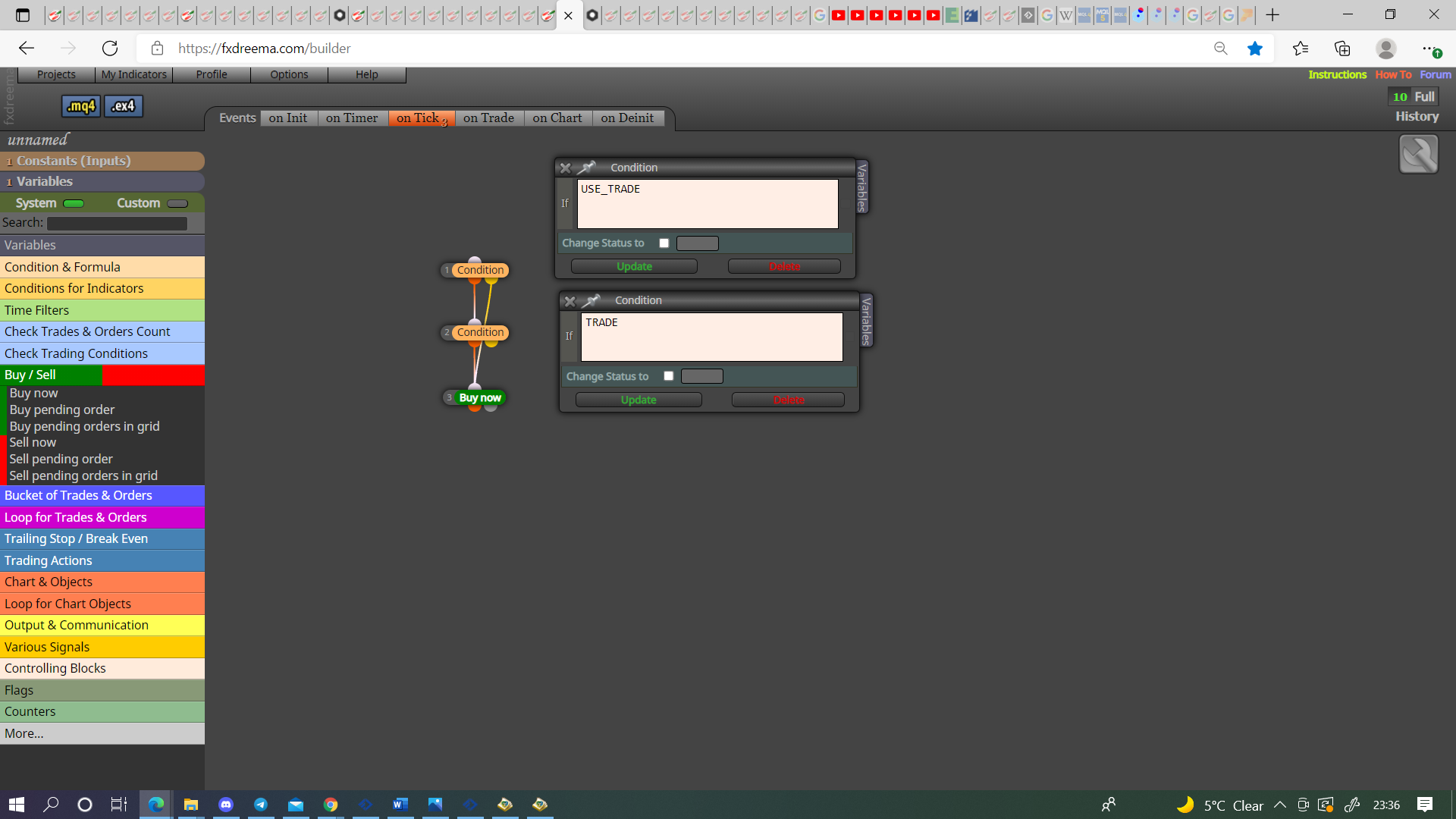Viewport: 1456px width, 819px height.
Task: Open File Explorer from the taskbar
Action: tap(191, 805)
